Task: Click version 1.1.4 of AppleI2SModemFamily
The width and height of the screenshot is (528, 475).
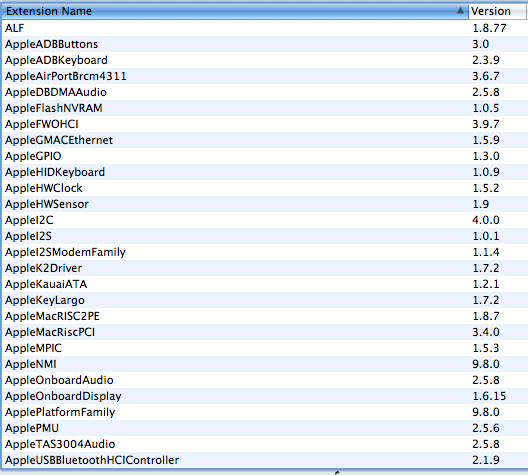Action: point(486,252)
